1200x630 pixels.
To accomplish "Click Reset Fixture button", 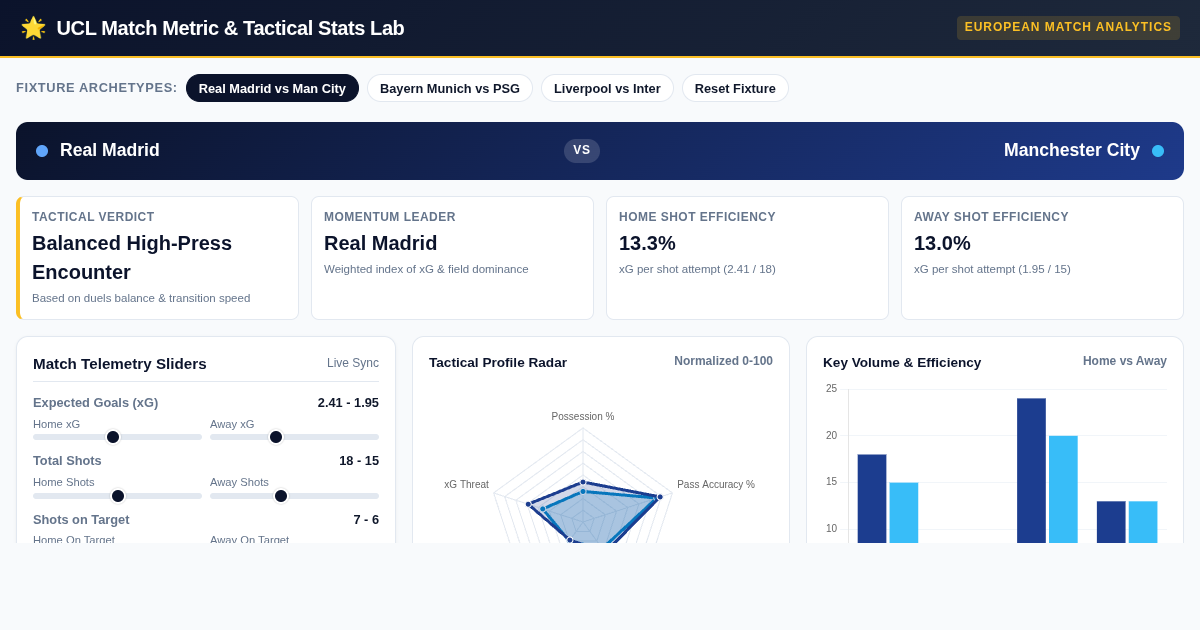I will coord(735,88).
